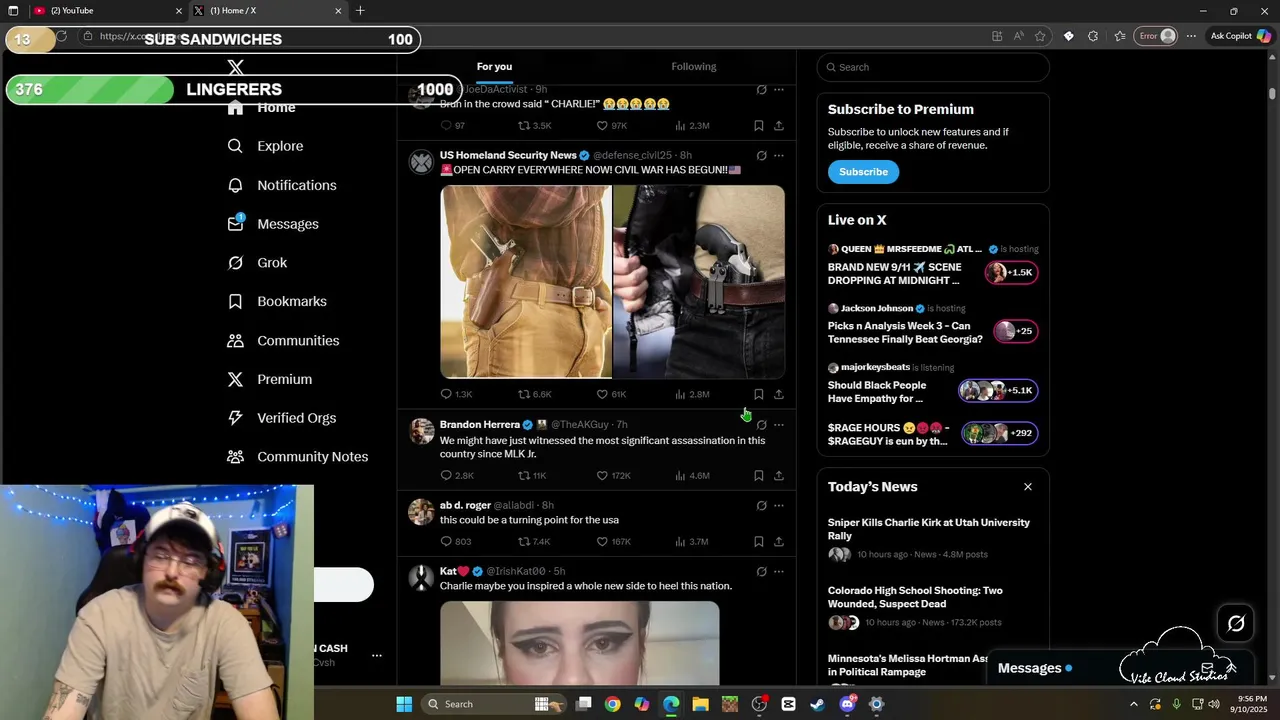
Task: Switch to the YouTube browser tab
Action: point(106,11)
